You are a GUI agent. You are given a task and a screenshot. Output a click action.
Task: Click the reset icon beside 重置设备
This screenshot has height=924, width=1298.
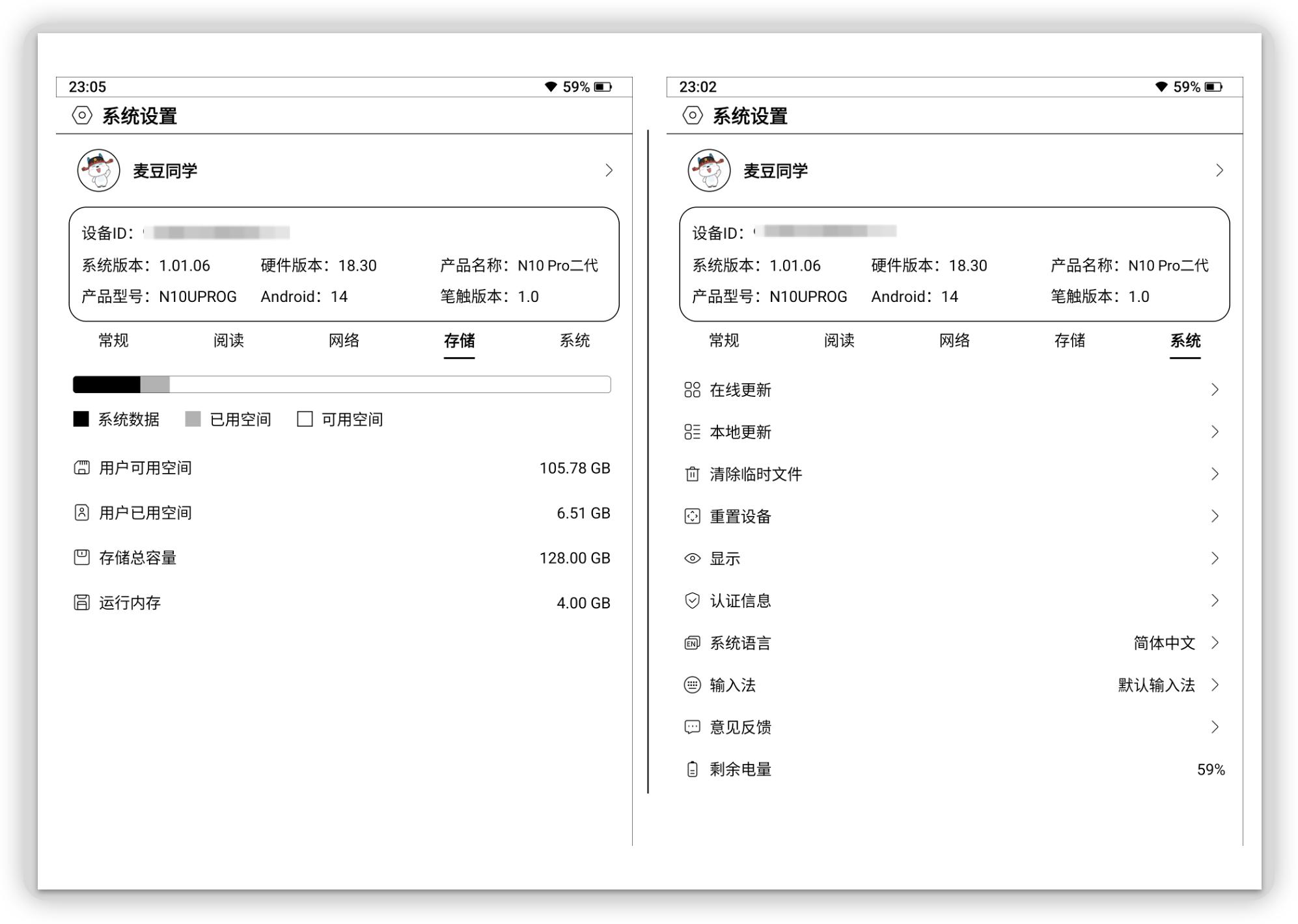tap(692, 517)
